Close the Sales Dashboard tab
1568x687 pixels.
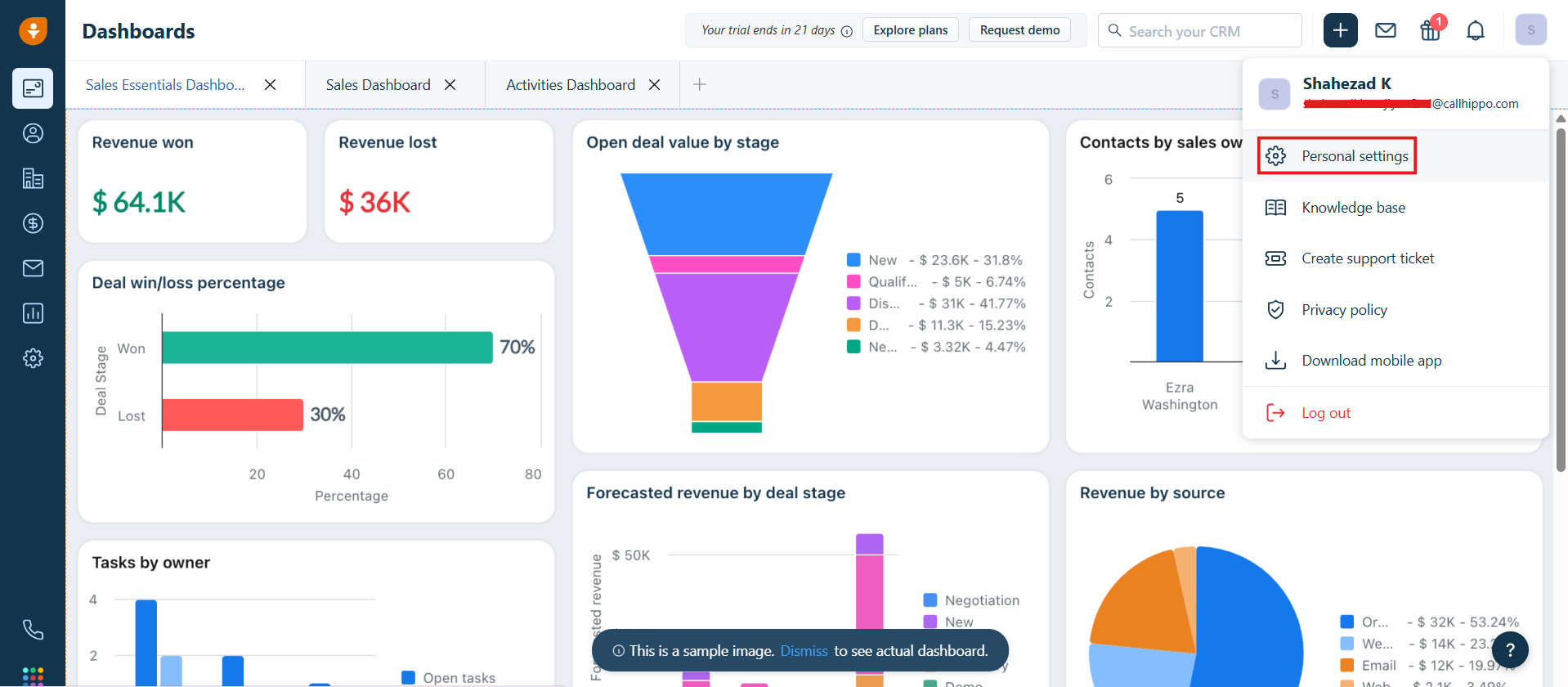[450, 85]
